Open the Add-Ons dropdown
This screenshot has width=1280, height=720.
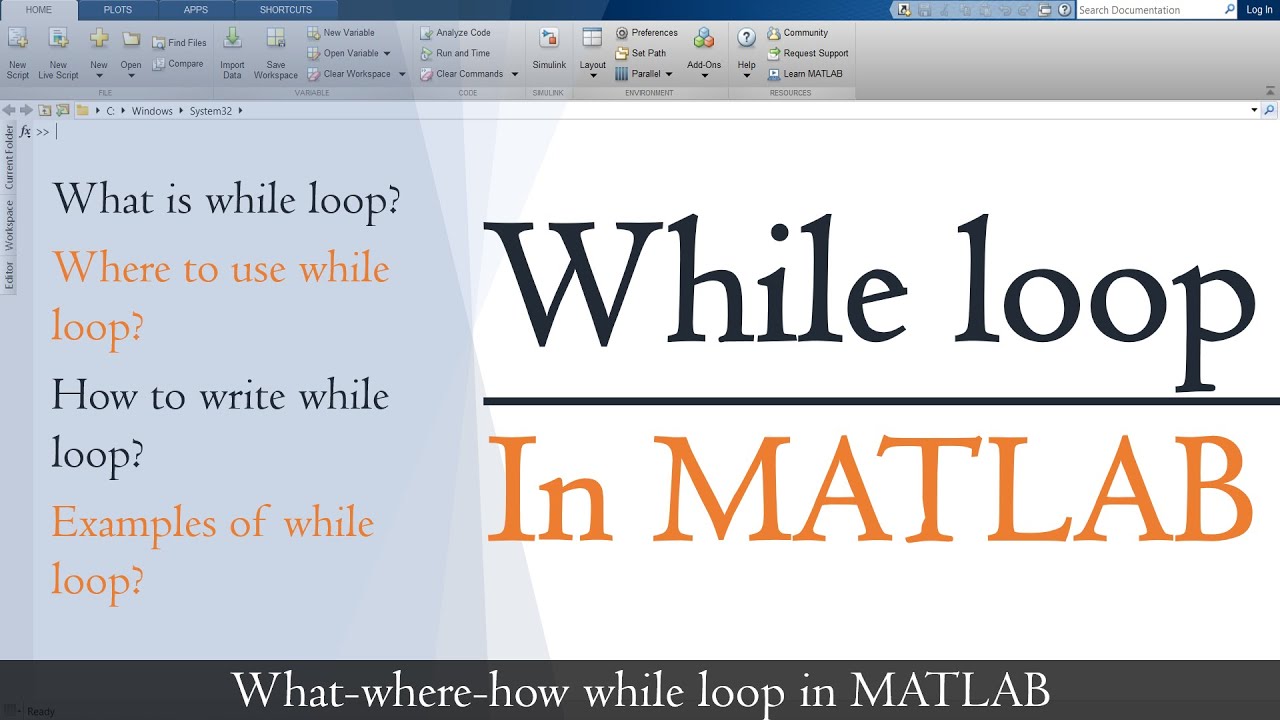point(704,75)
